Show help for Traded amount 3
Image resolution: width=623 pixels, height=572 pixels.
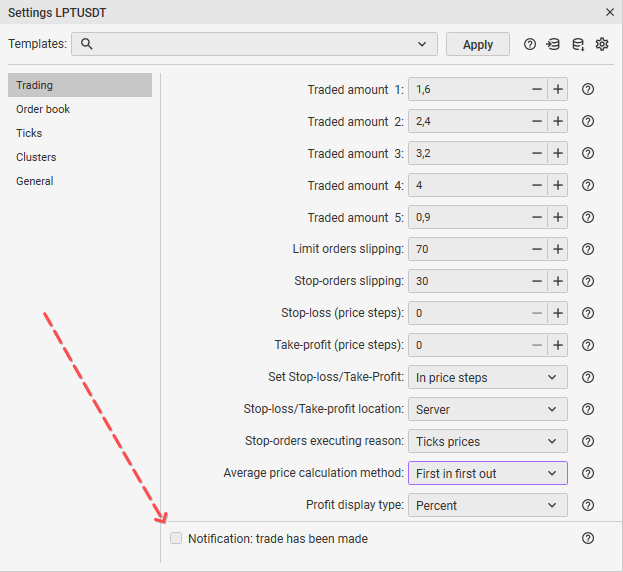(588, 153)
